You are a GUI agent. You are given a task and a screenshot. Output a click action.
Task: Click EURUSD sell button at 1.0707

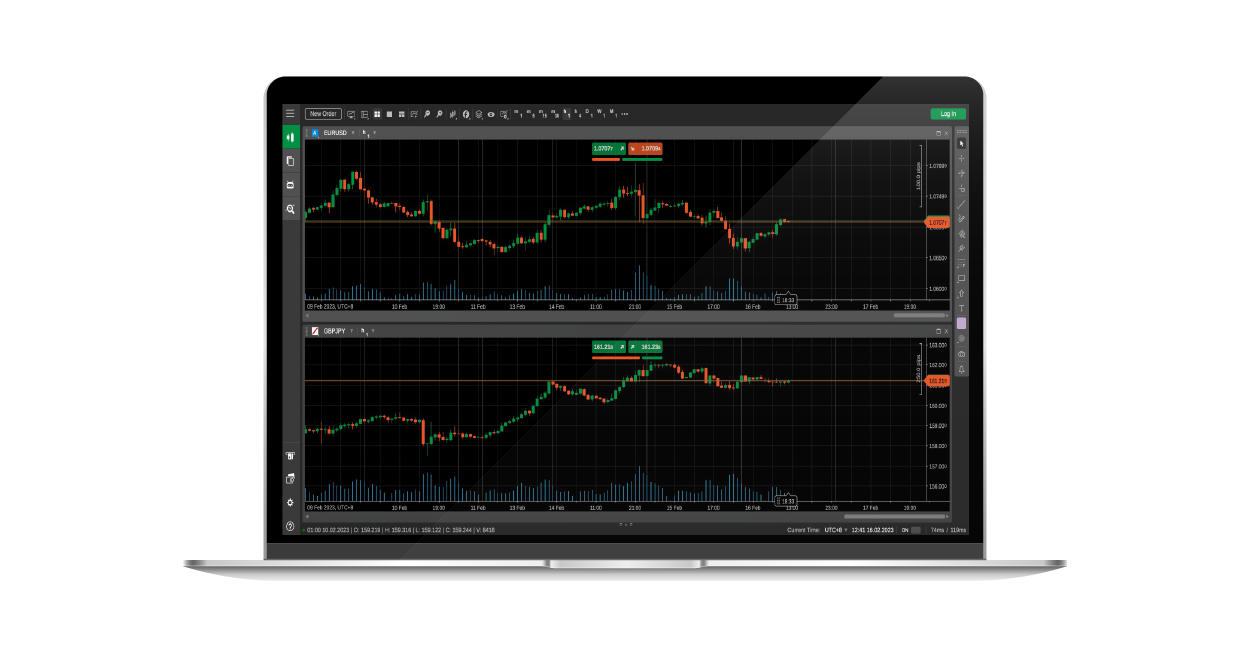click(x=608, y=148)
